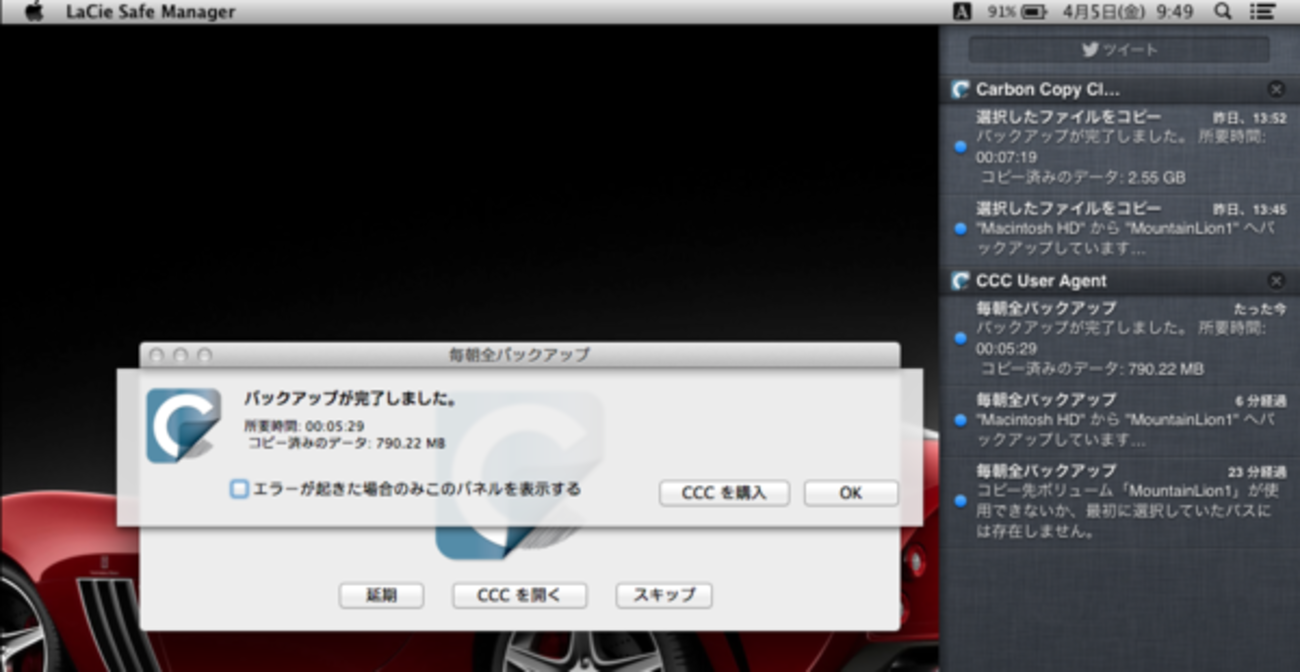Click the battery status icon
The width and height of the screenshot is (1300, 672).
(1033, 12)
